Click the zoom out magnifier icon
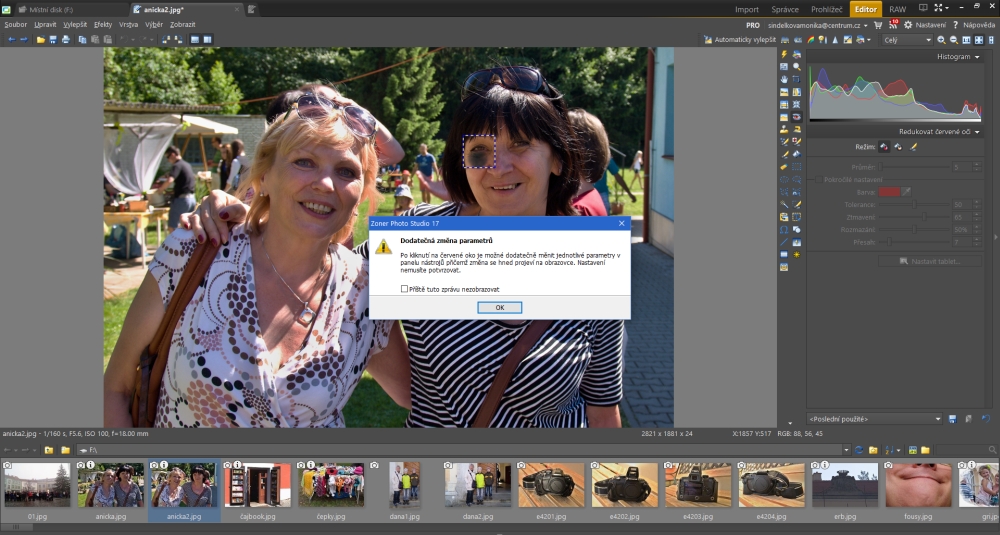This screenshot has height=535, width=1000. pyautogui.click(x=953, y=40)
